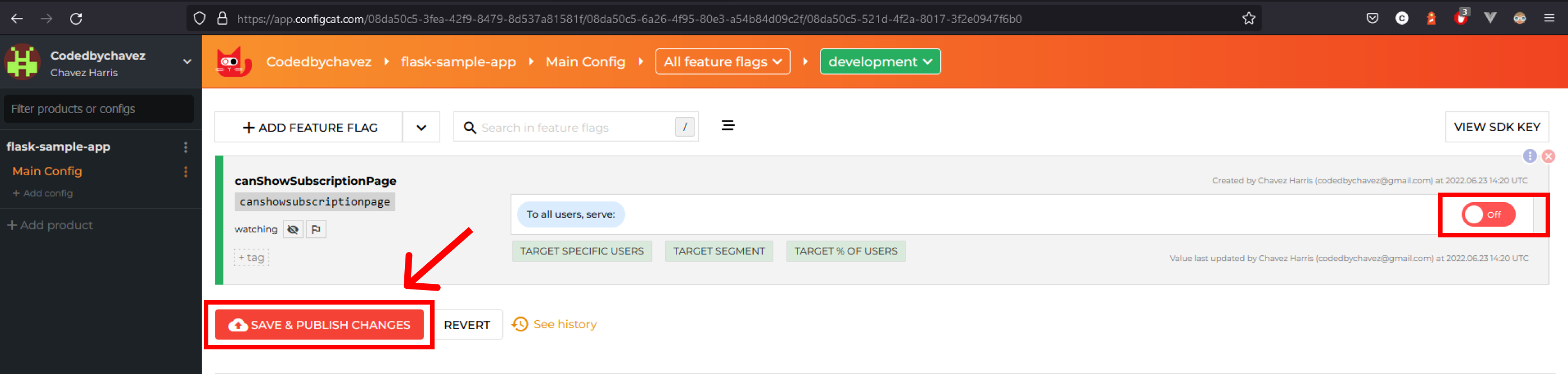
Task: Open flask-sample-app three-dot menu
Action: (186, 147)
